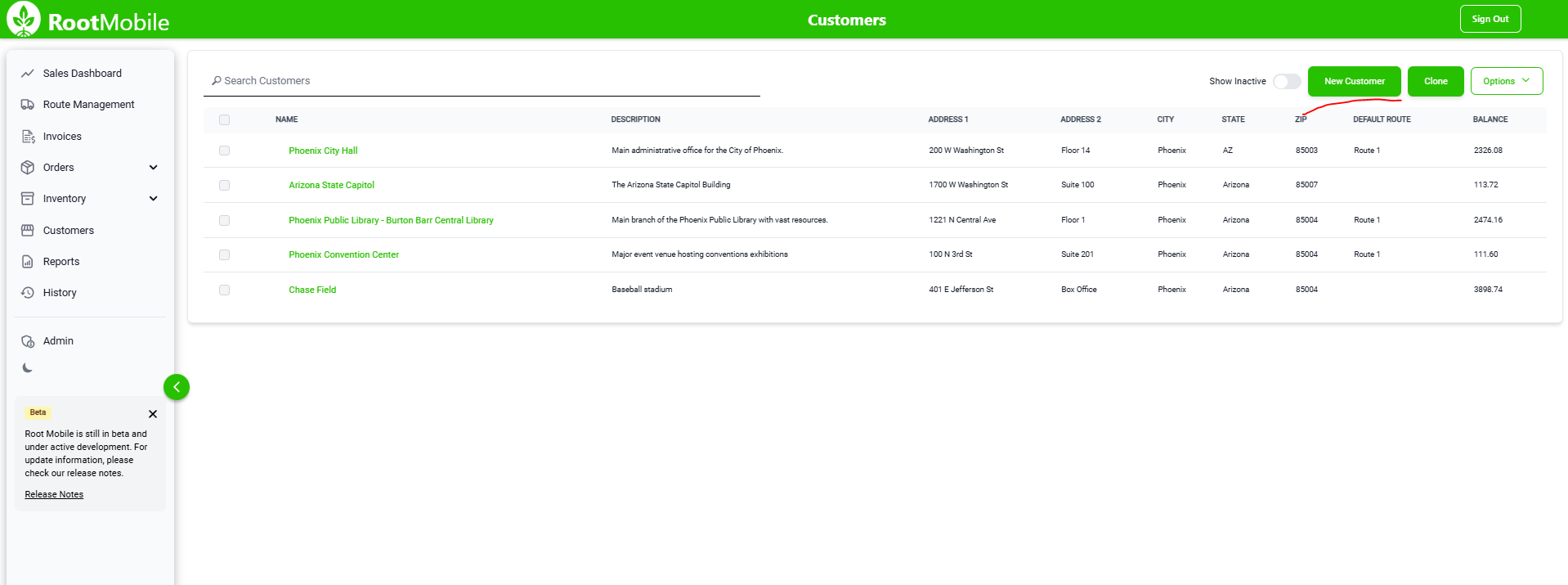Click the Reports file icon
This screenshot has width=1568, height=585.
click(x=28, y=262)
